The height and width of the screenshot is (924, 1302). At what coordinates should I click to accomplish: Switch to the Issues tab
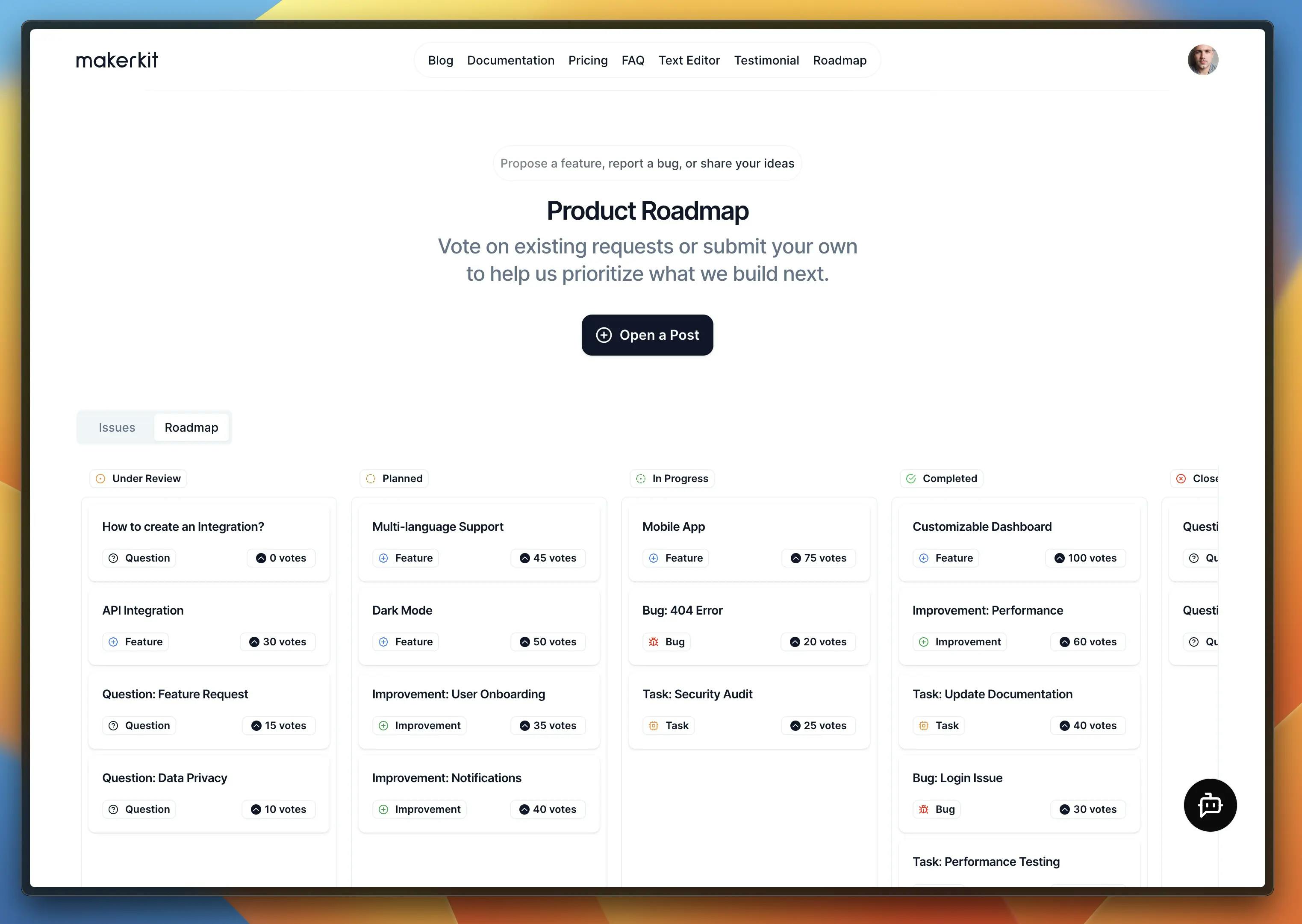117,427
